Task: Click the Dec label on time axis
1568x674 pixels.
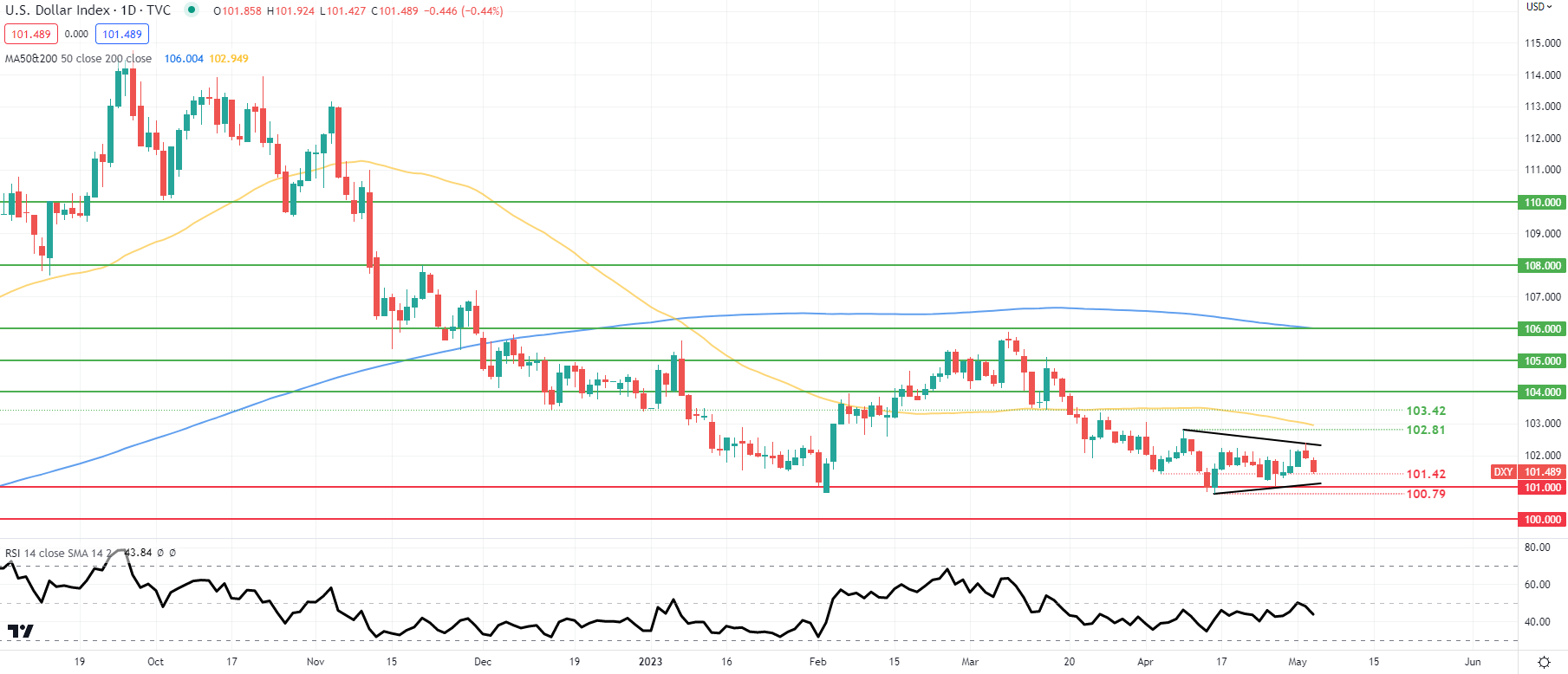Action: tap(483, 661)
